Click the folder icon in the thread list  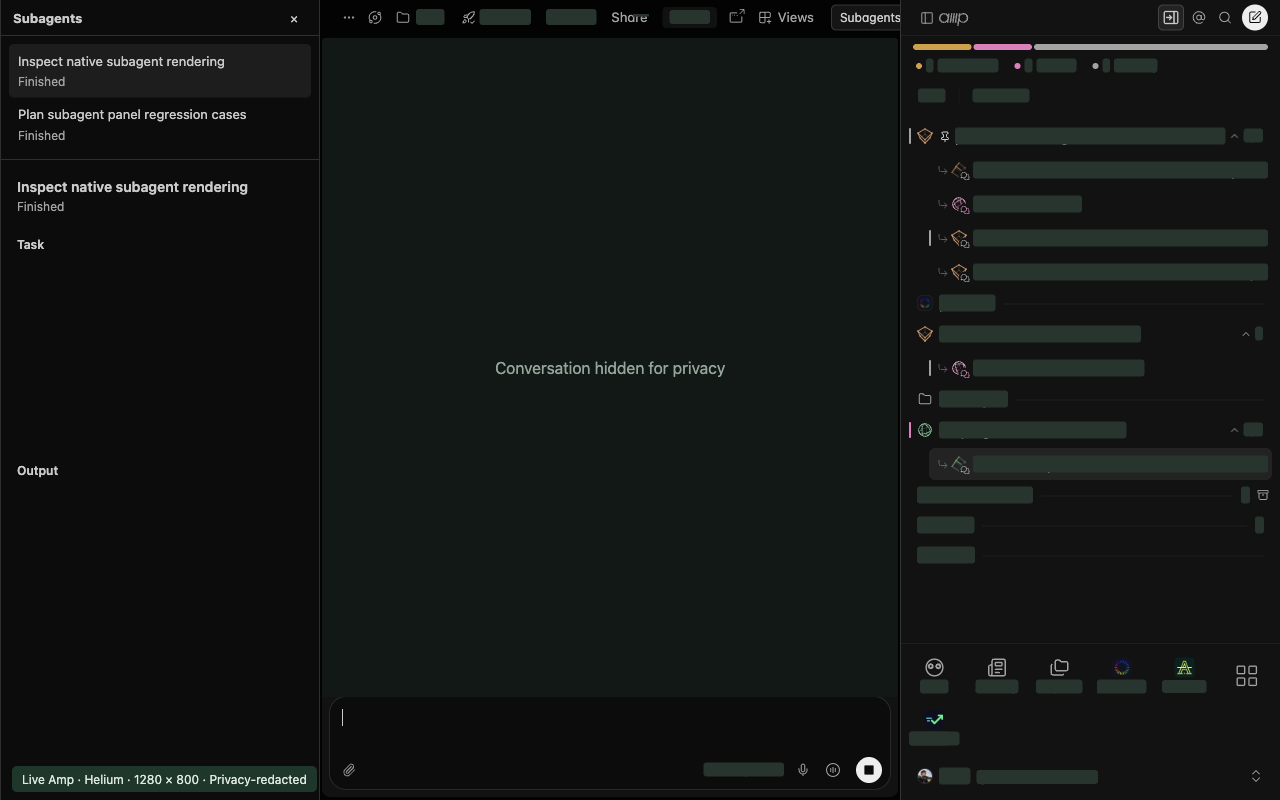(x=925, y=399)
